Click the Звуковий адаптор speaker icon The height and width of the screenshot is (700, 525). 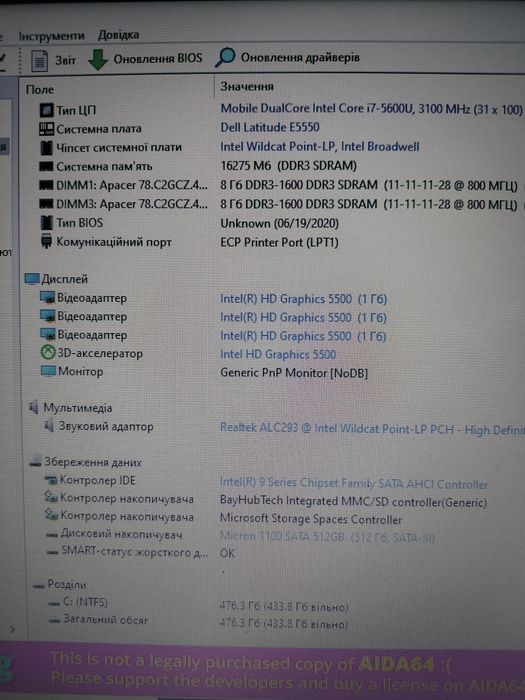(x=50, y=426)
